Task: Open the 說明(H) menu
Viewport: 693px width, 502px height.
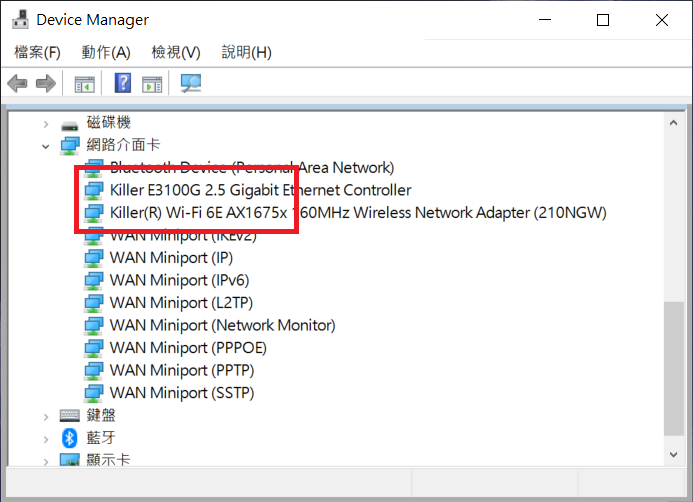Action: [x=246, y=52]
